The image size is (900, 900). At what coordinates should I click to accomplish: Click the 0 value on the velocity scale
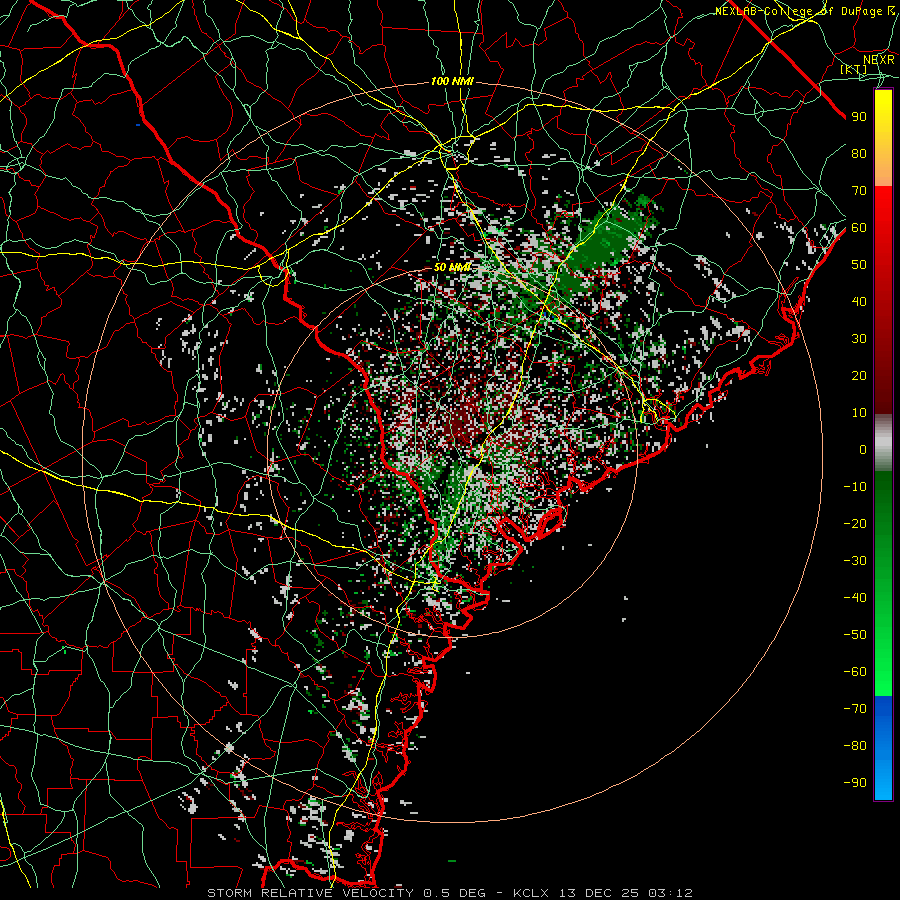pyautogui.click(x=863, y=449)
